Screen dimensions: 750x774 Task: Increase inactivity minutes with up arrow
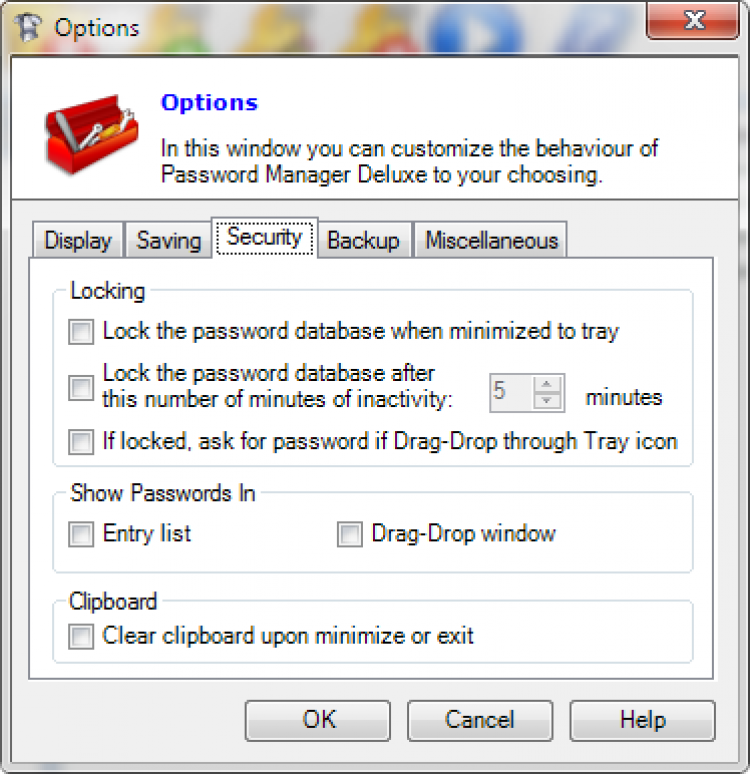(546, 384)
